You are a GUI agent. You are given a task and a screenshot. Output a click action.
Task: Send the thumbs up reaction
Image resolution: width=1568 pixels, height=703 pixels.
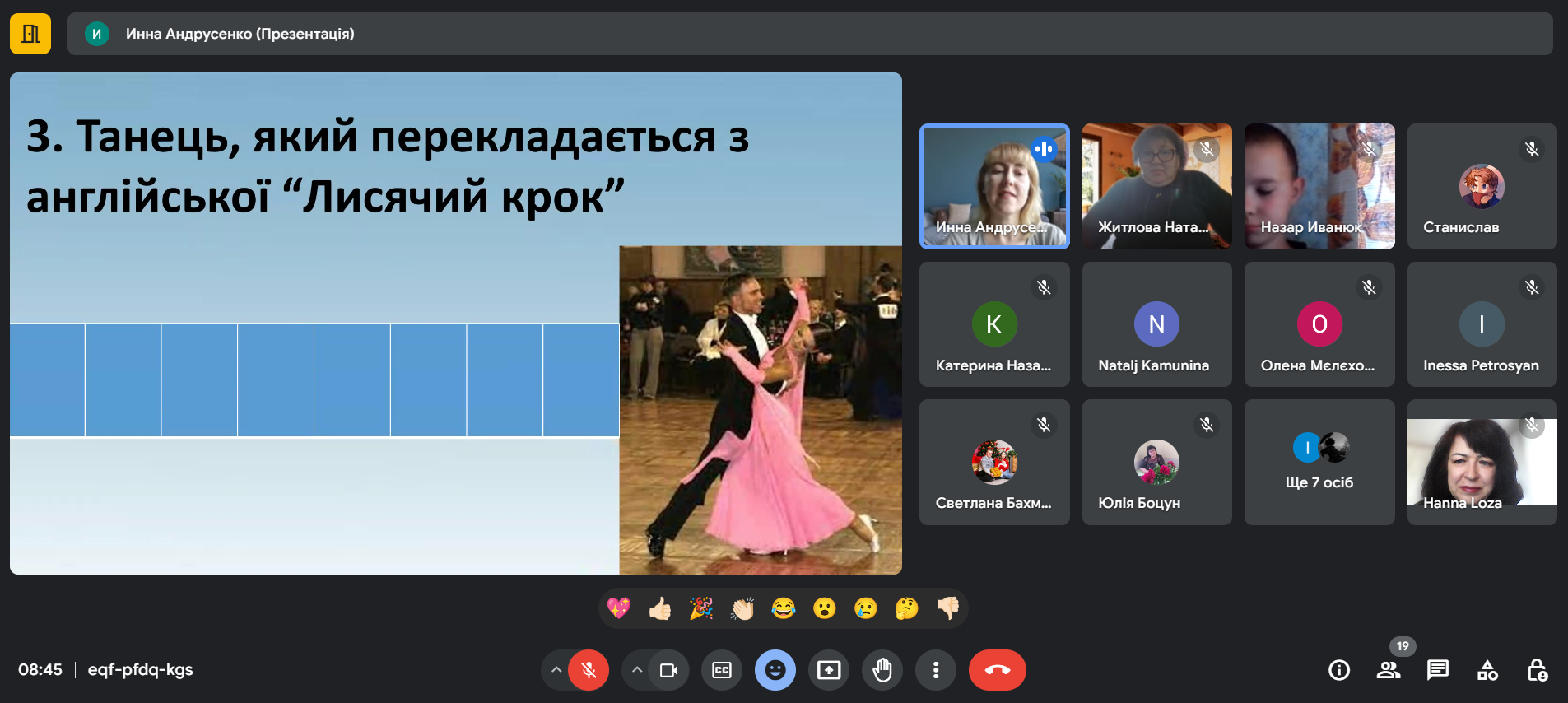pyautogui.click(x=660, y=608)
